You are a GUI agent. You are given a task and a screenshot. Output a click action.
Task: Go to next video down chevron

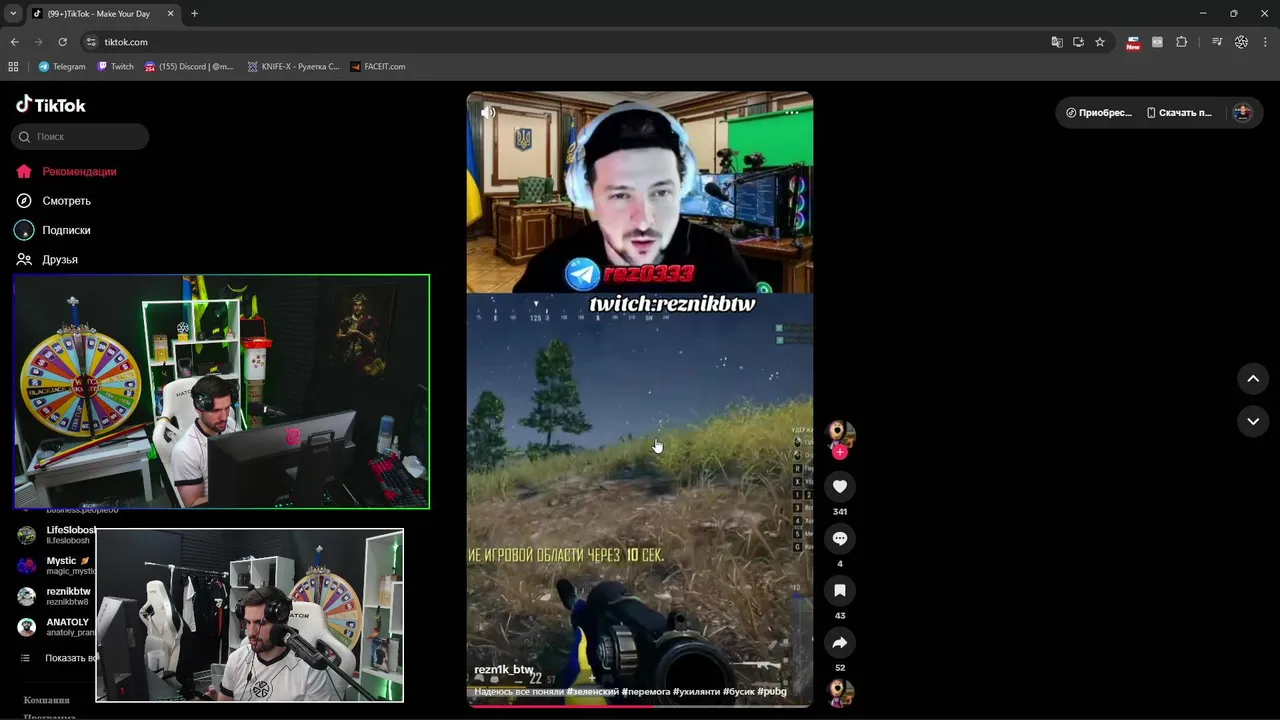point(1253,421)
